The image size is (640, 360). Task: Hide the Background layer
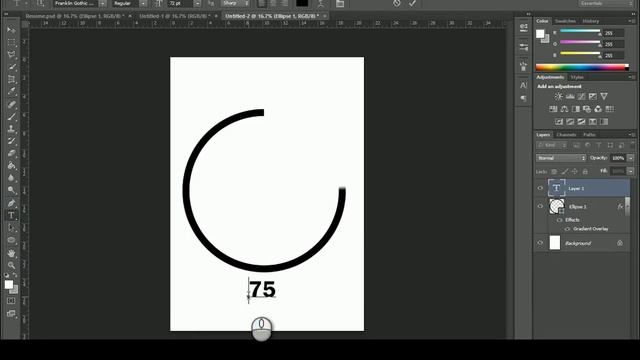(x=540, y=243)
